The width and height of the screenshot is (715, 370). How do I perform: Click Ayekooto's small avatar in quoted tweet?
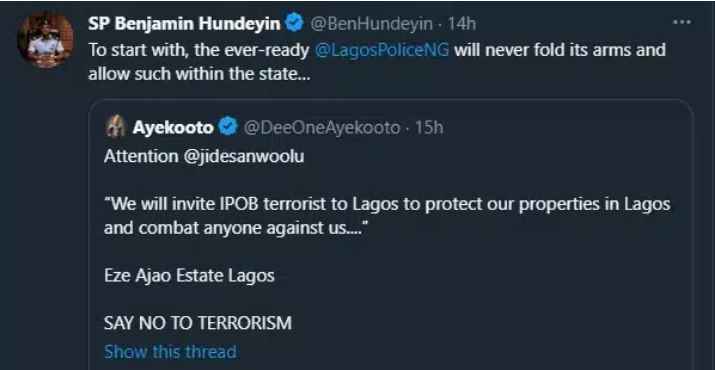click(115, 126)
